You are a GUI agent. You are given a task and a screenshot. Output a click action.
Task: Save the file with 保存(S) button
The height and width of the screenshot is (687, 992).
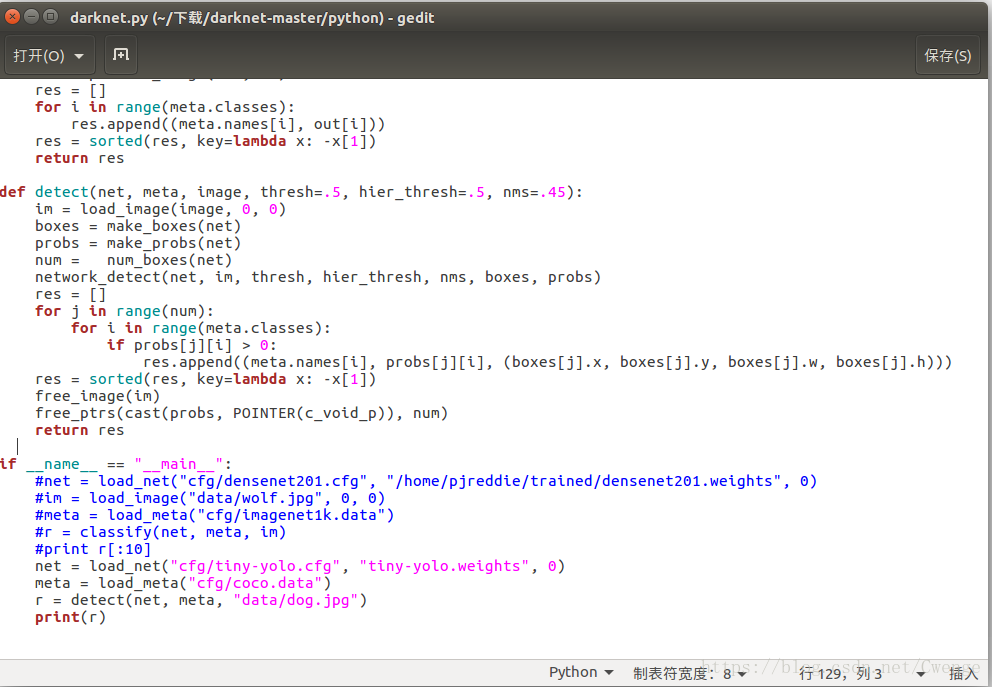coord(947,55)
